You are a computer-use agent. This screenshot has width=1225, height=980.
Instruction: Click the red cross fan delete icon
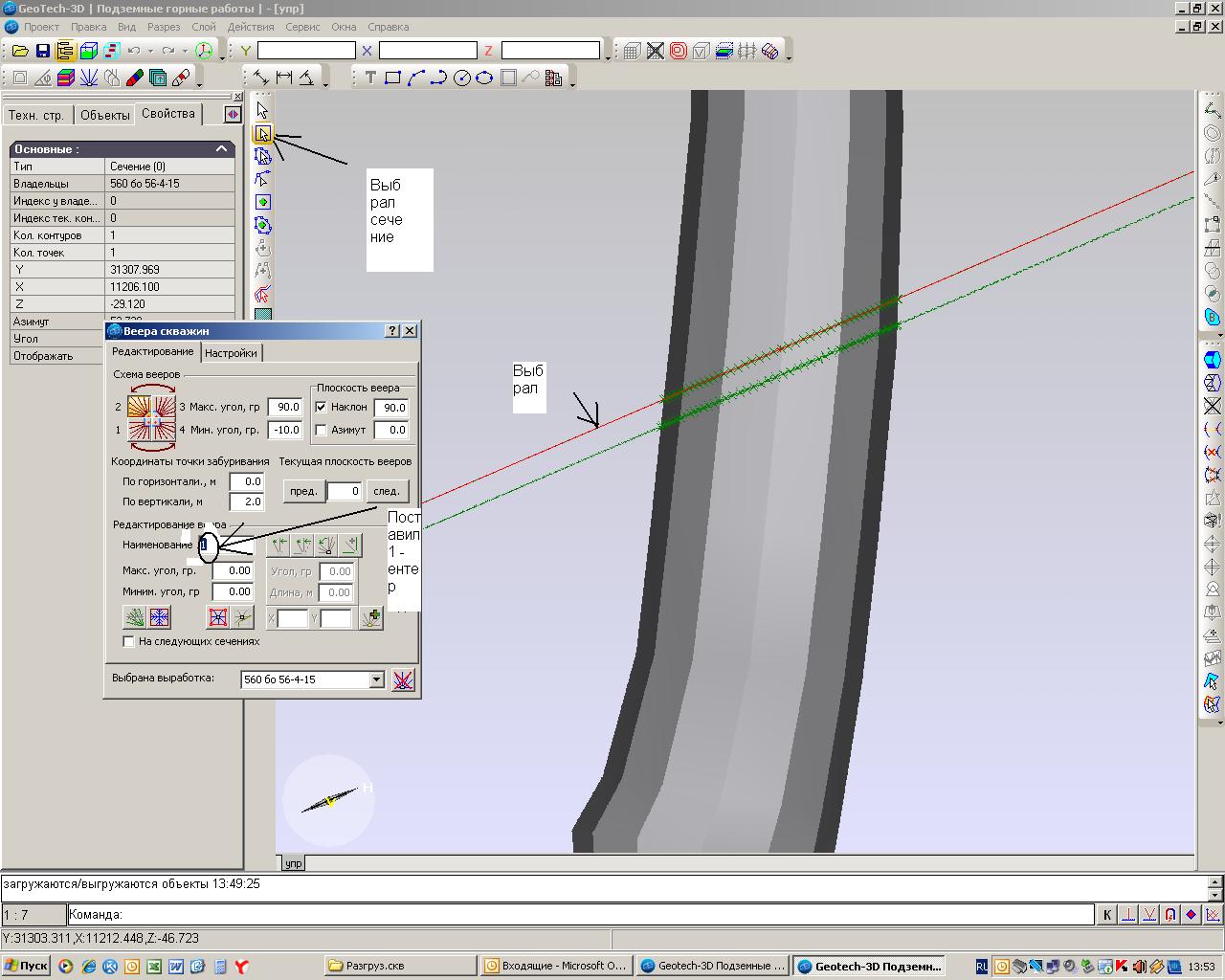coord(218,617)
